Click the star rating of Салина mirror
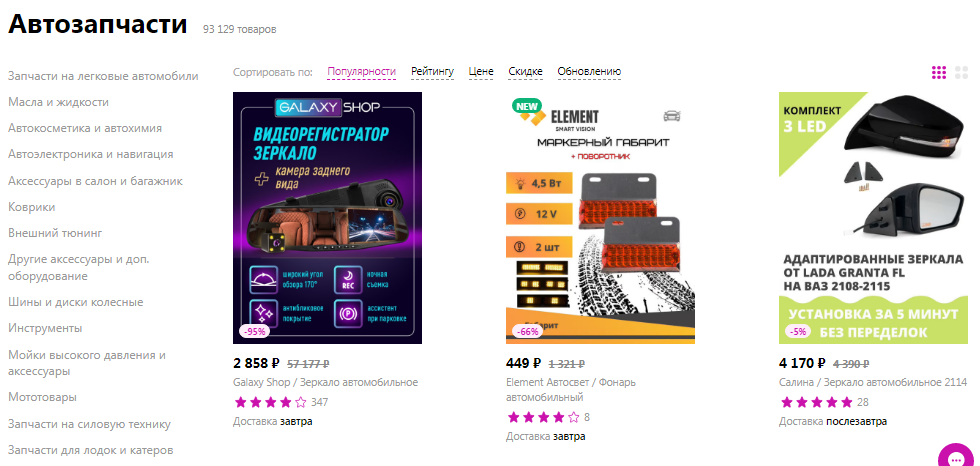 [x=816, y=402]
